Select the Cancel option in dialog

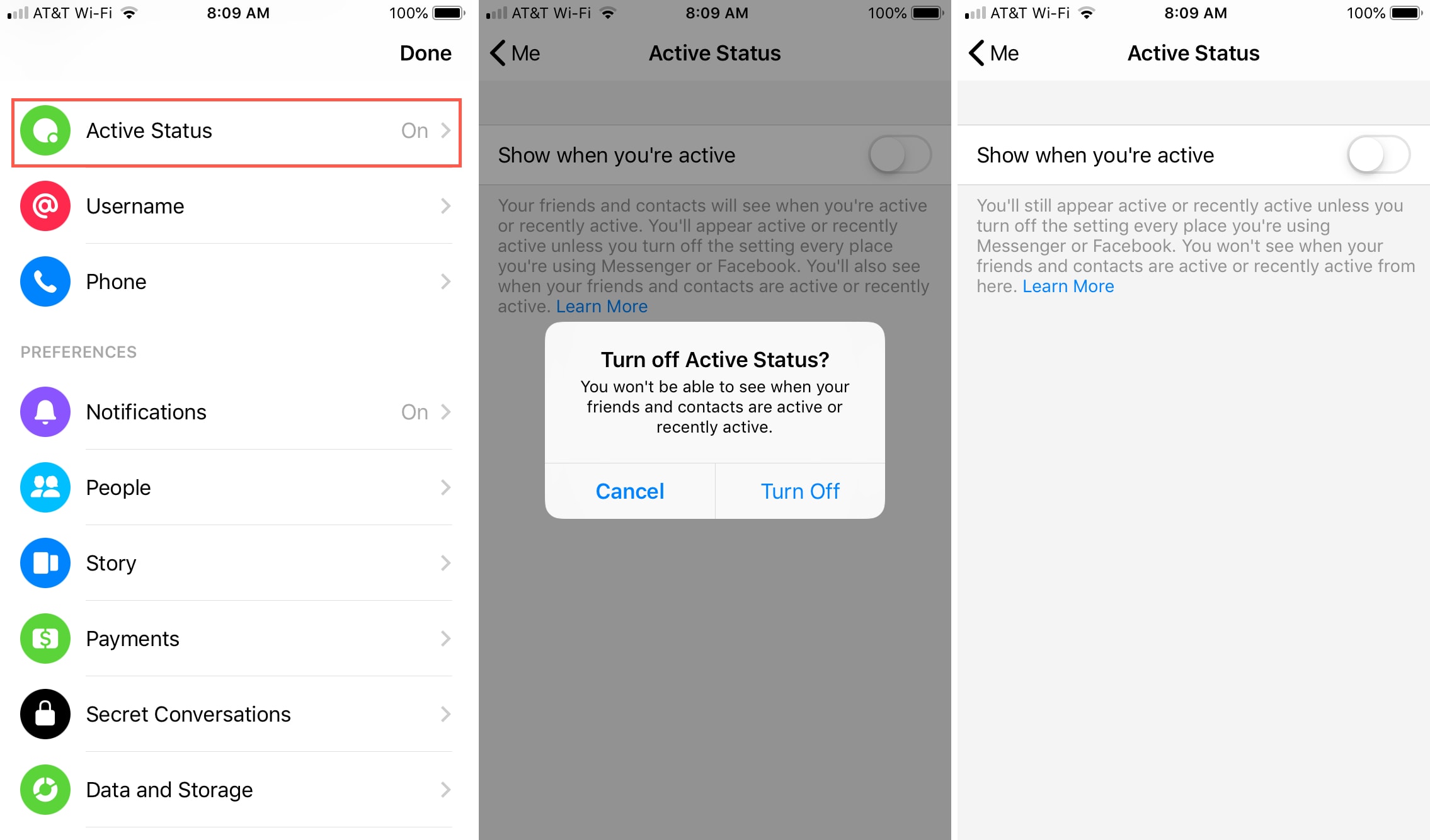tap(630, 490)
